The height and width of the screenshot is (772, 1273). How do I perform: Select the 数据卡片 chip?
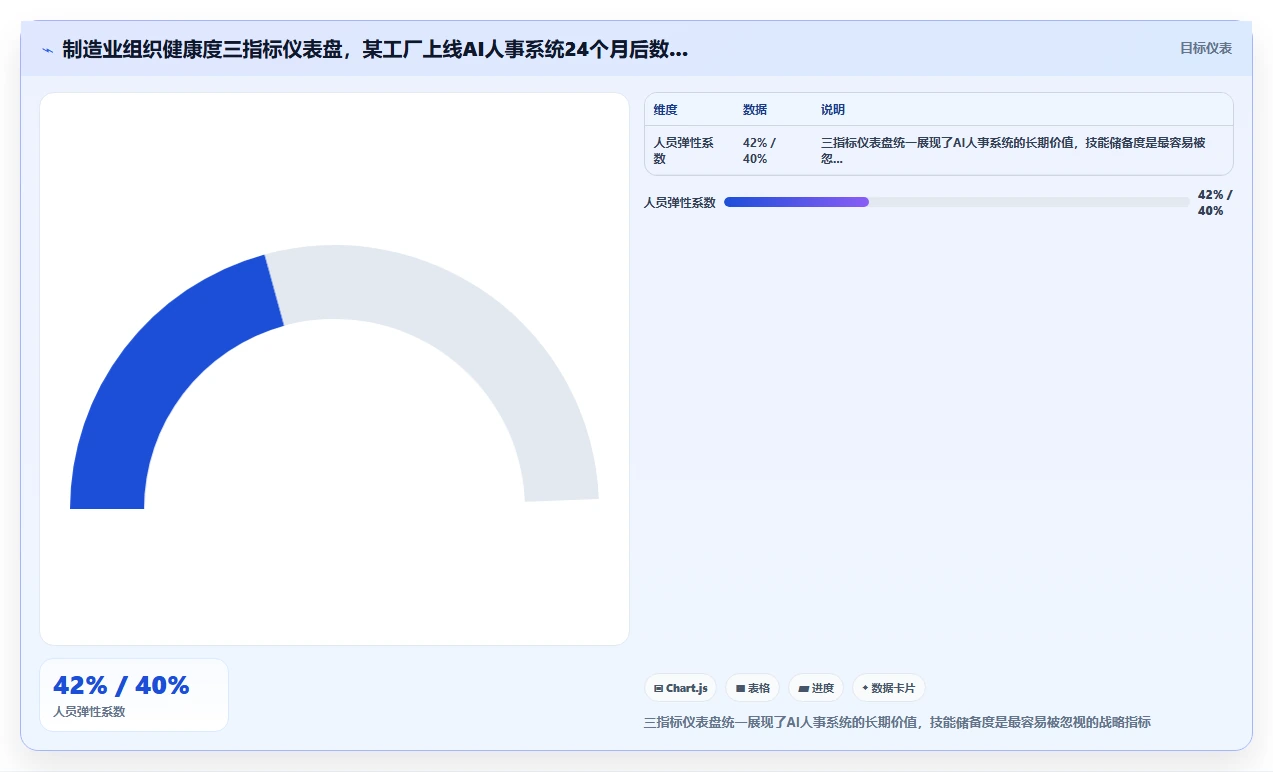[888, 688]
